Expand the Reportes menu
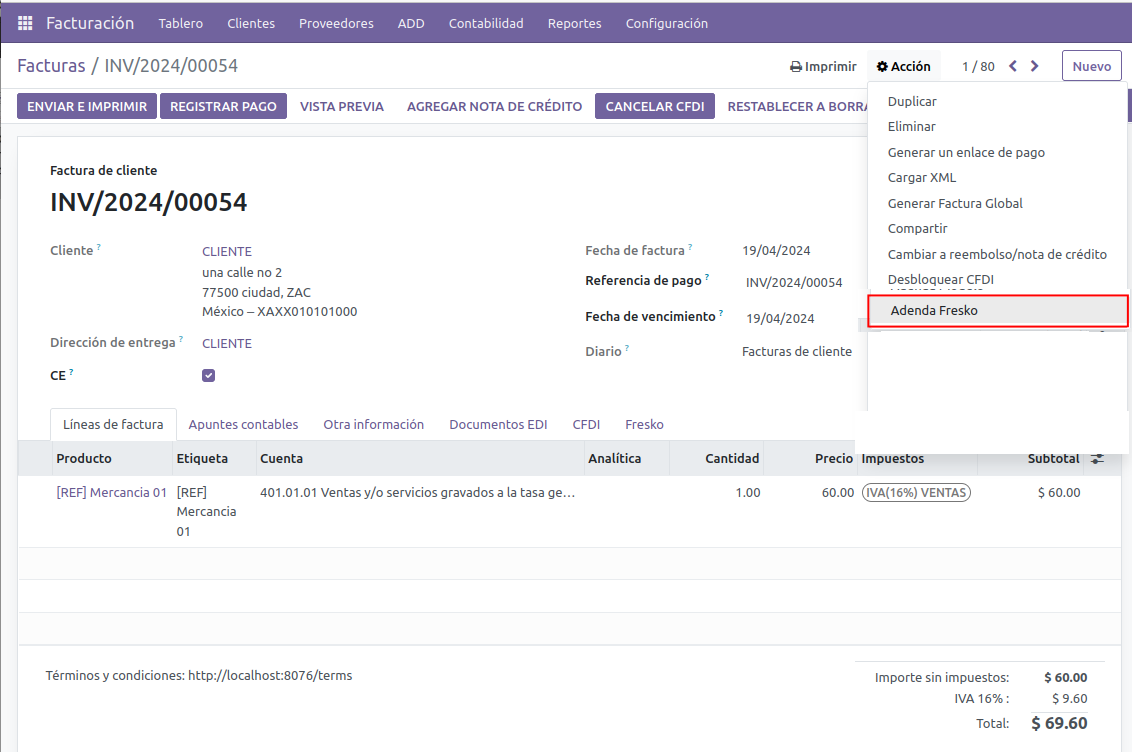Image resolution: width=1132 pixels, height=752 pixels. pos(574,23)
